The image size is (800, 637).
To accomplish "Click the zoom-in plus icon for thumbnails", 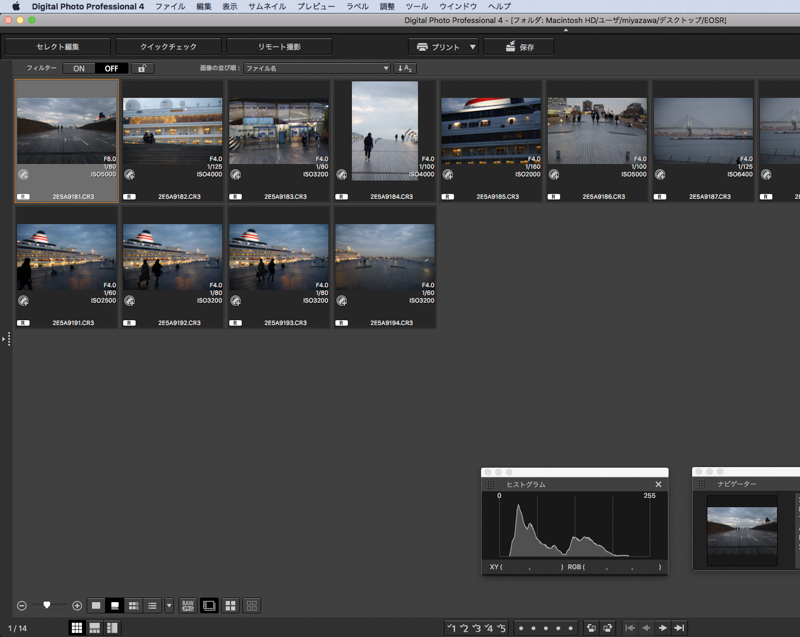I will [77, 606].
